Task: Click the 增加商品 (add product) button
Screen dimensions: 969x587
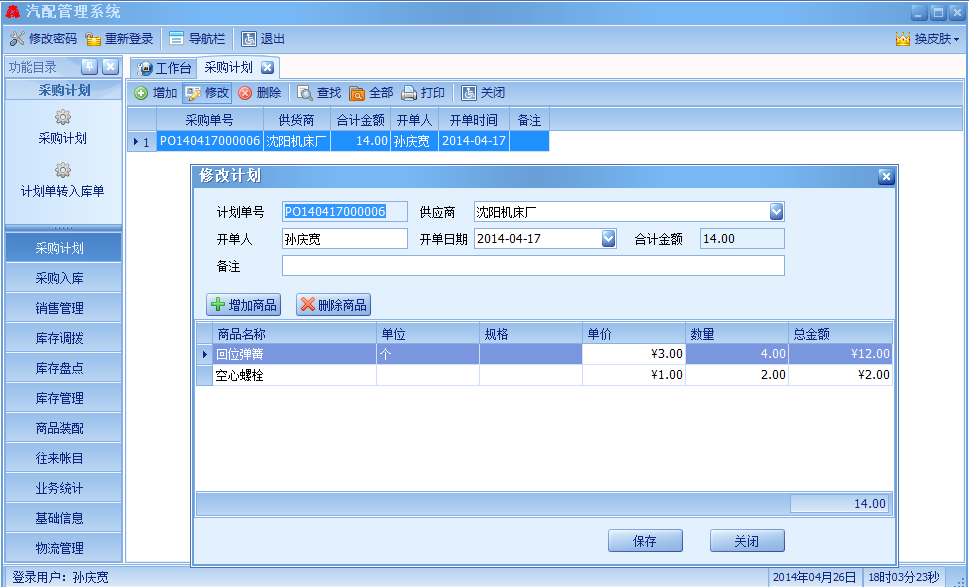Action: tap(243, 305)
